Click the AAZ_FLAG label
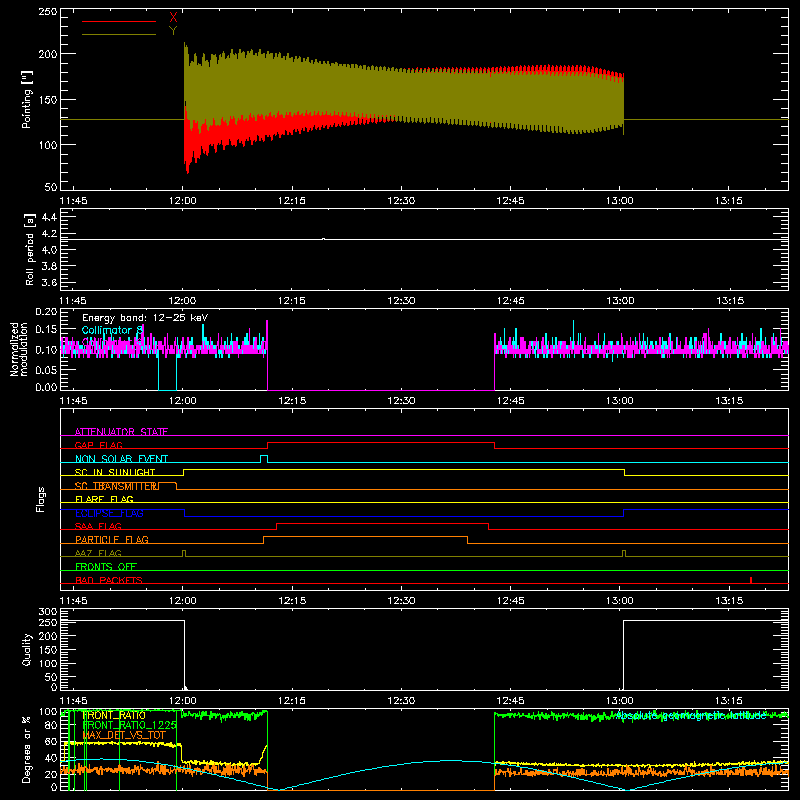Screen dimensions: 800x800 98,553
